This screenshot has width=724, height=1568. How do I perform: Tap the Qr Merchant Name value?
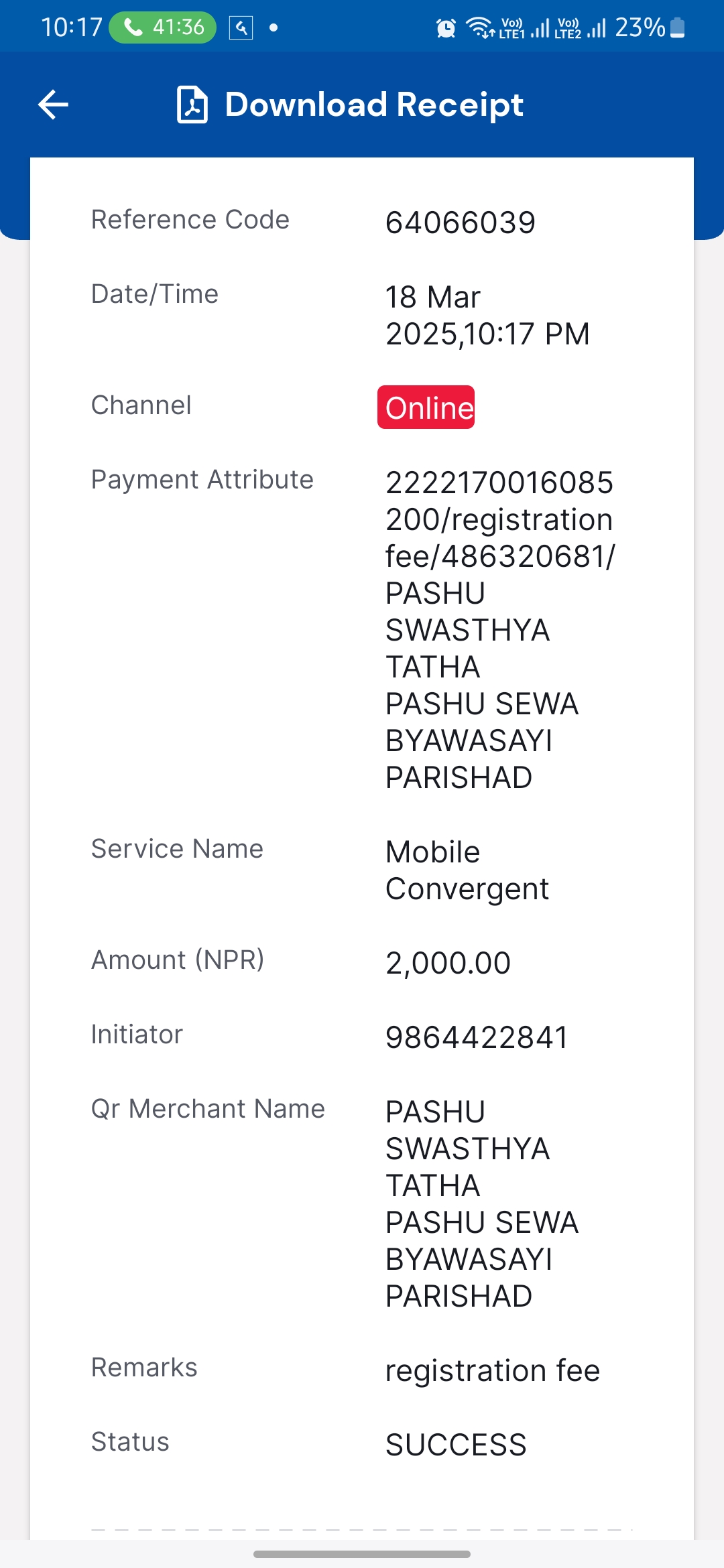coord(482,1203)
